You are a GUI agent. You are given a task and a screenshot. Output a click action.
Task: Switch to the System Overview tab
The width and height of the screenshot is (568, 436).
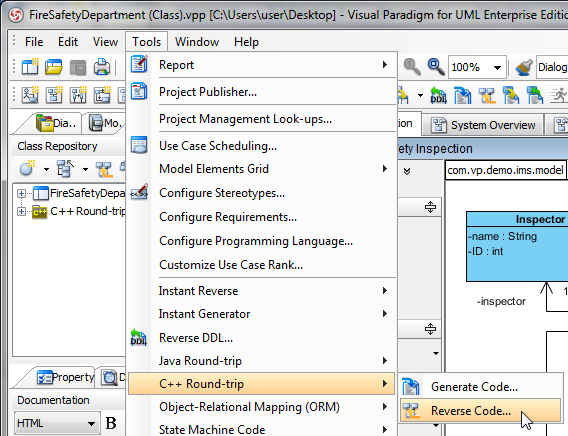(484, 125)
